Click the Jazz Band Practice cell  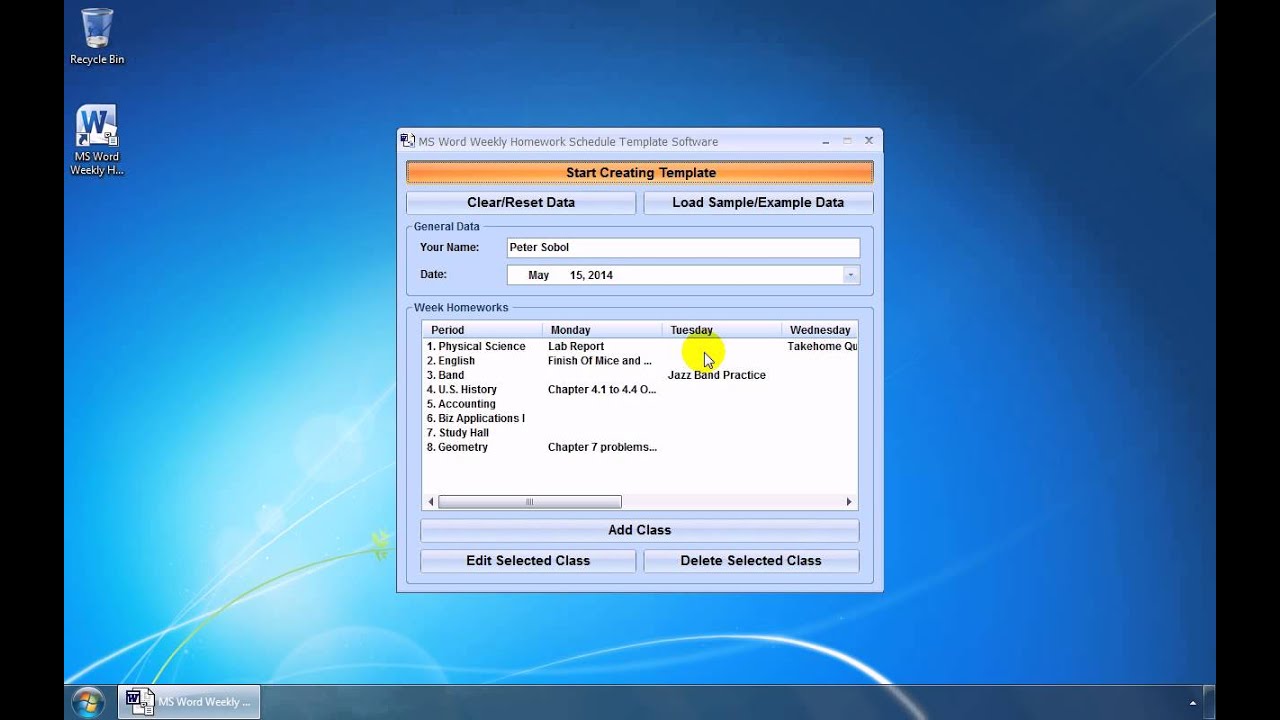click(717, 375)
